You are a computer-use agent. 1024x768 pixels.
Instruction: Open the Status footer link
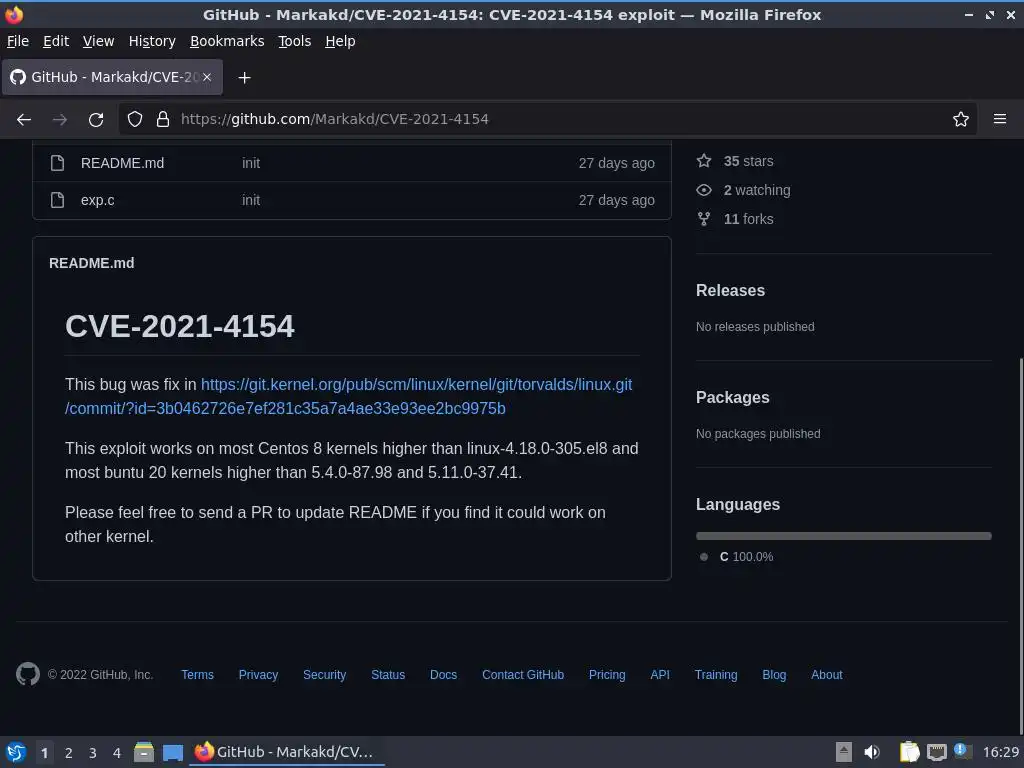(388, 675)
